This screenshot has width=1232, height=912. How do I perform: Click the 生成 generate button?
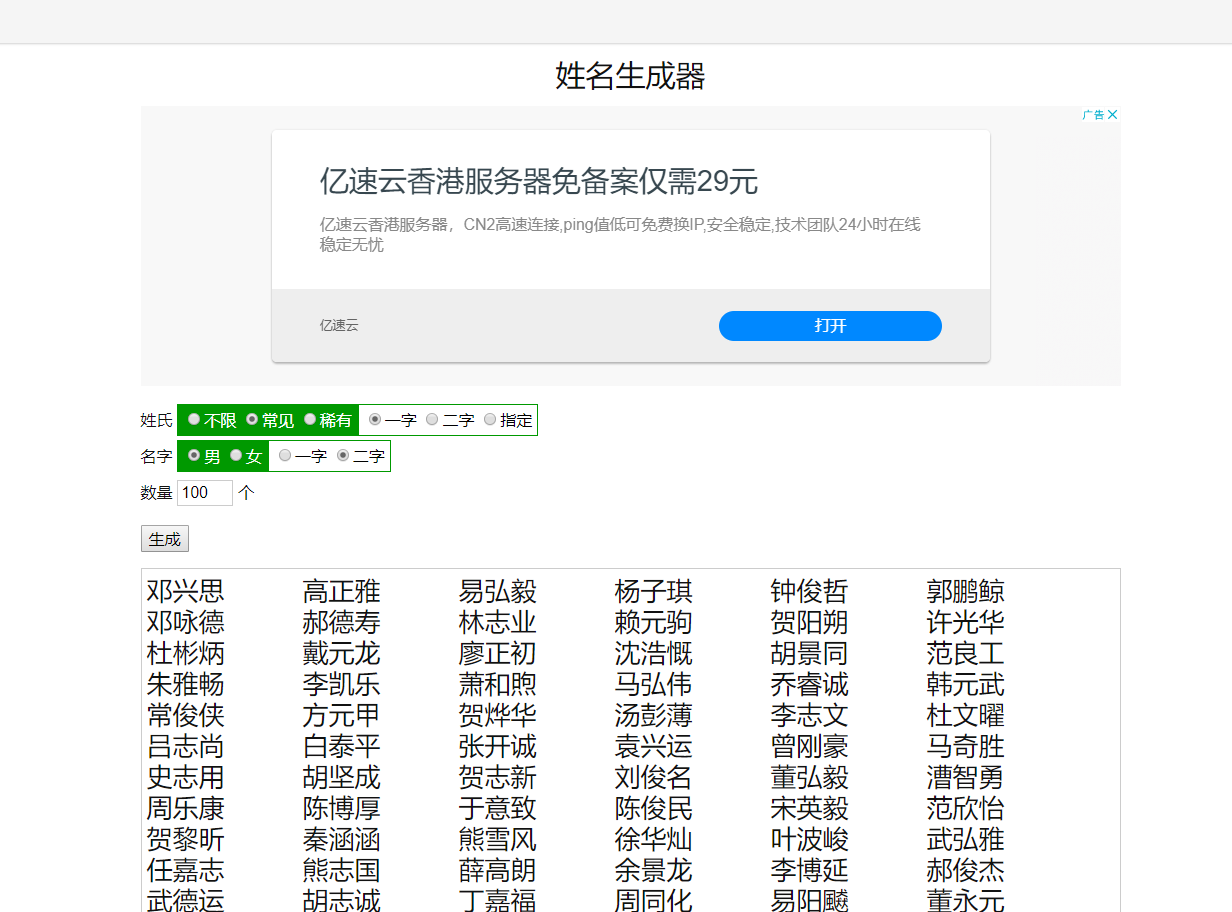[164, 538]
